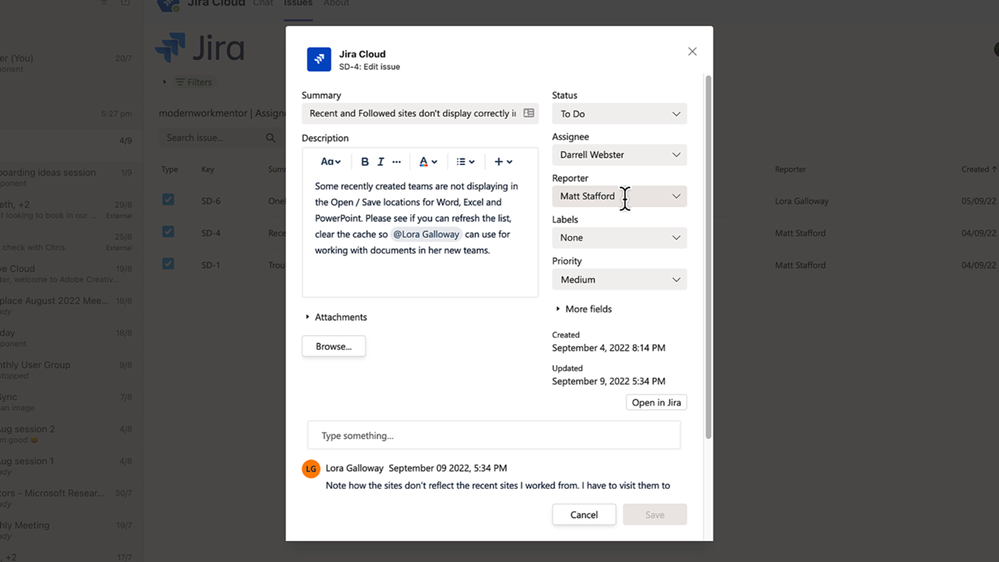The width and height of the screenshot is (999, 562).
Task: Open the Labels None dropdown
Action: pos(619,238)
